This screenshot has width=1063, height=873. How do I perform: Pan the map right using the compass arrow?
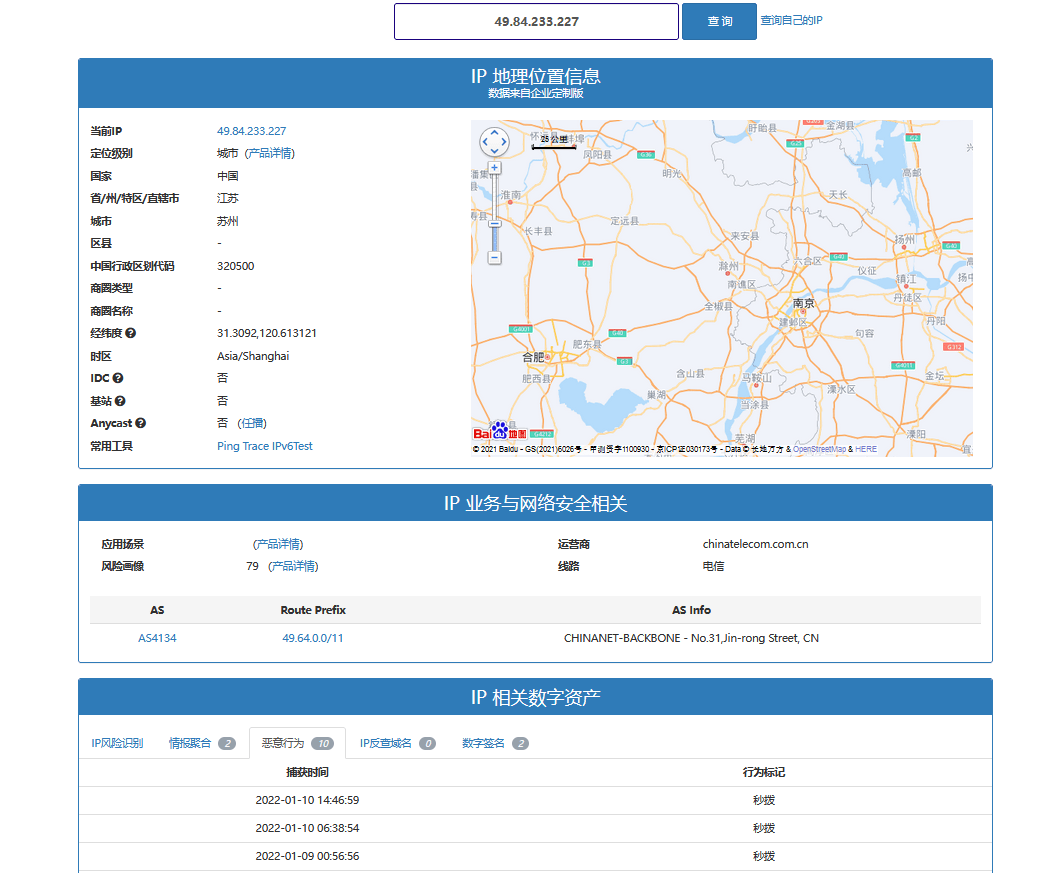pos(505,142)
